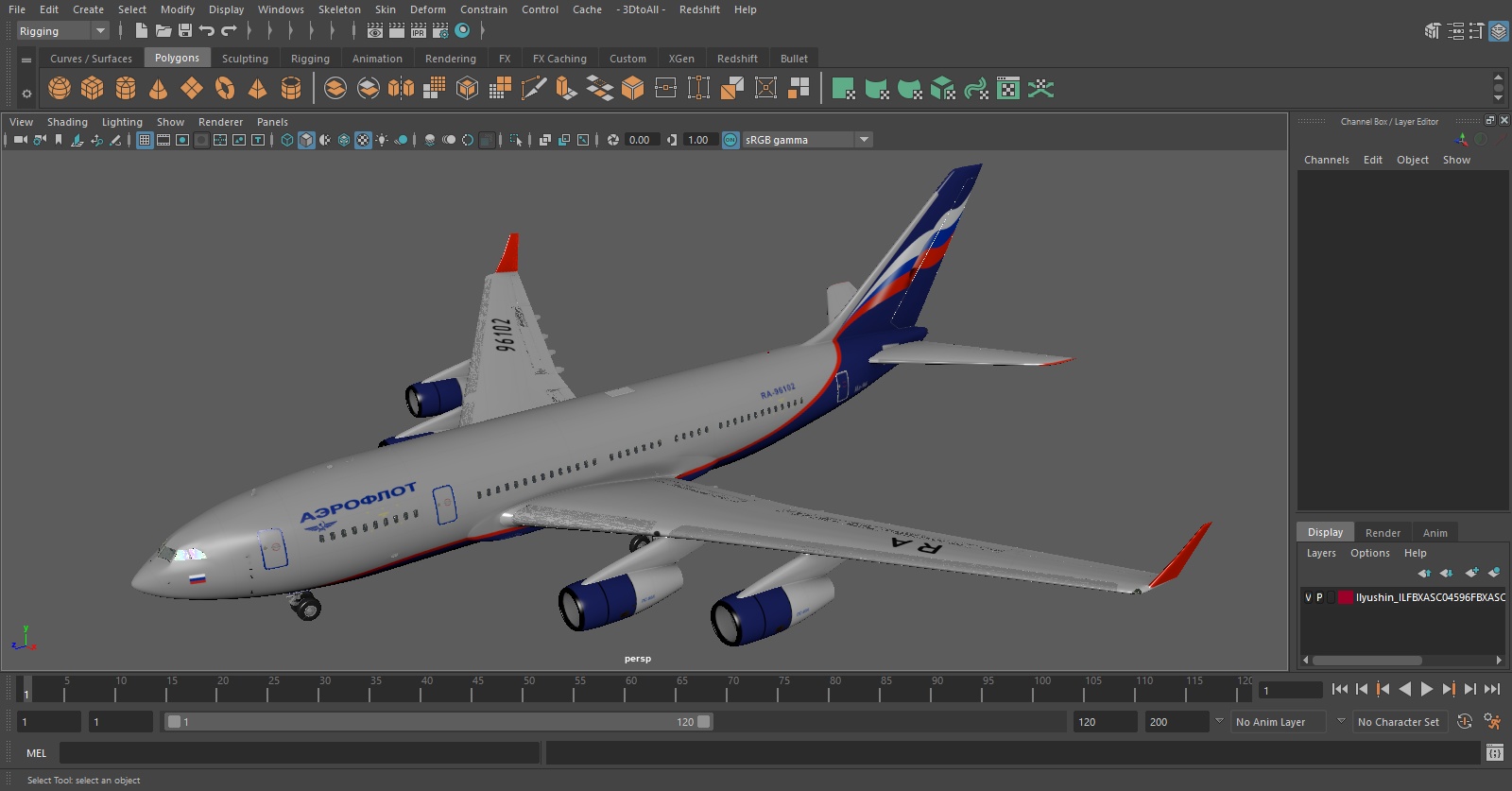Open the Options menu in Layer Editor
This screenshot has width=1512, height=791.
[1369, 553]
